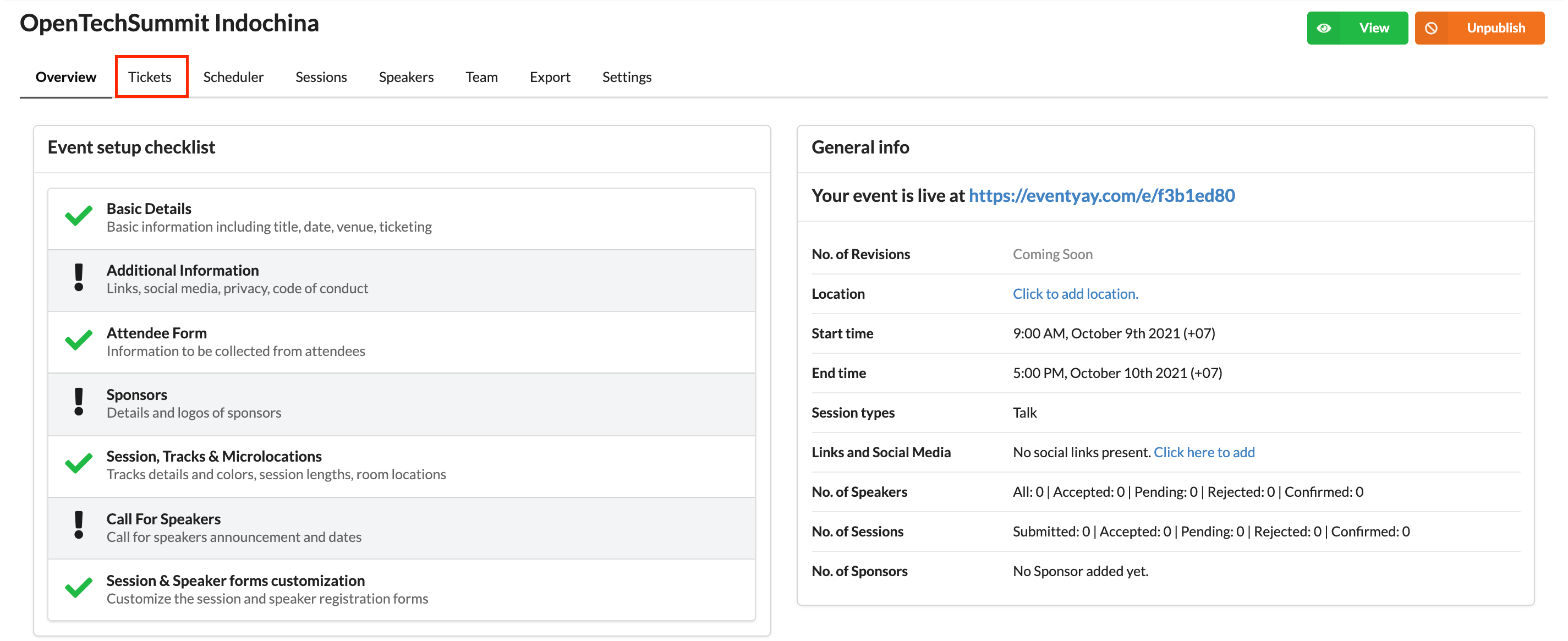Viewport: 1568px width, 641px height.
Task: Open the Basic Details checklist item
Action: pos(401,218)
